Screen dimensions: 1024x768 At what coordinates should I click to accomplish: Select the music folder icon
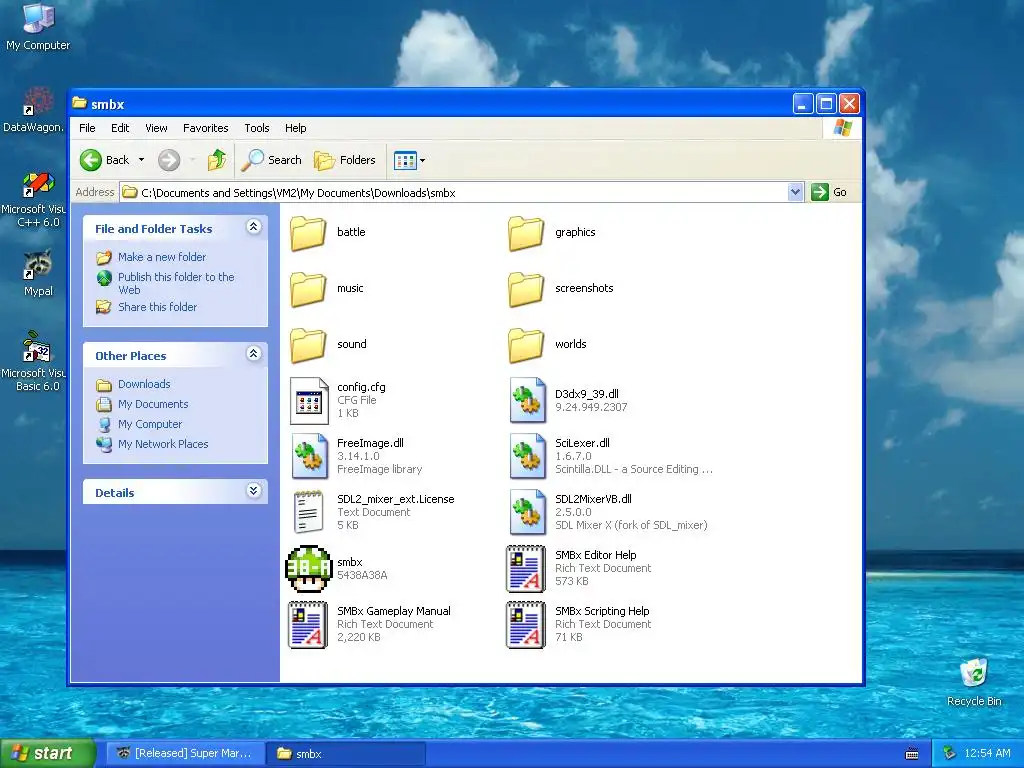click(x=308, y=289)
